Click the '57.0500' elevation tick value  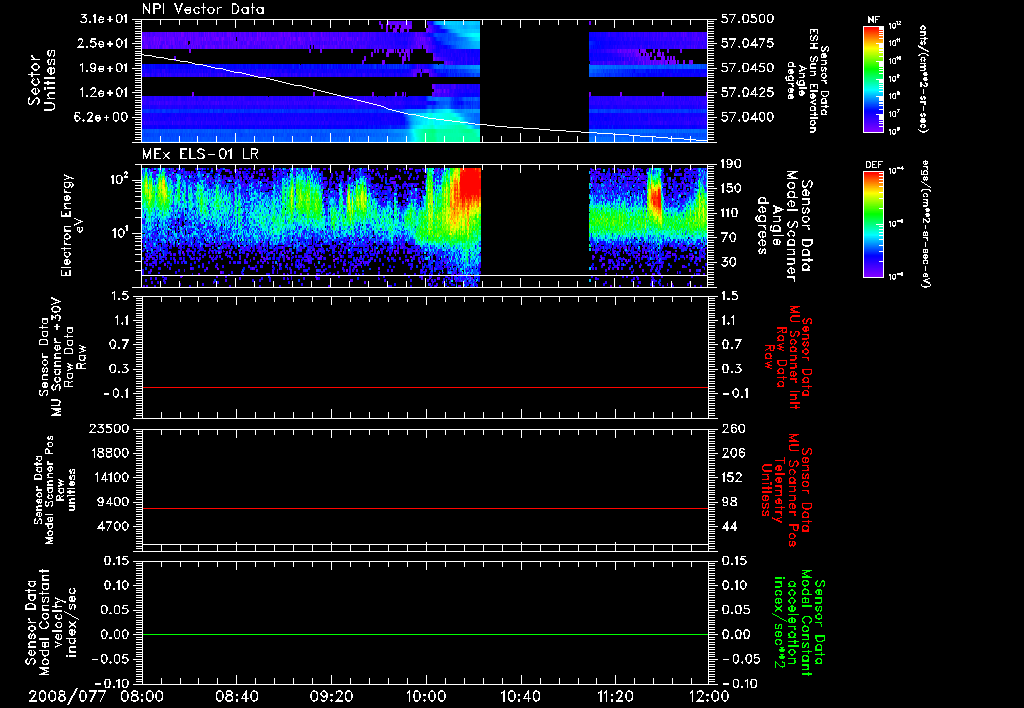point(748,19)
